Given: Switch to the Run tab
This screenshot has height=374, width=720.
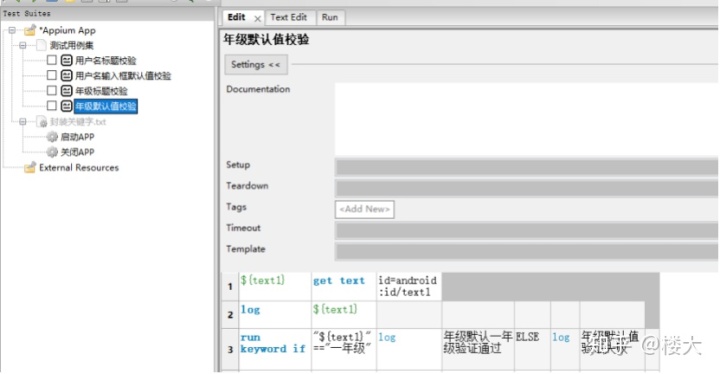Looking at the screenshot, I should (x=330, y=17).
